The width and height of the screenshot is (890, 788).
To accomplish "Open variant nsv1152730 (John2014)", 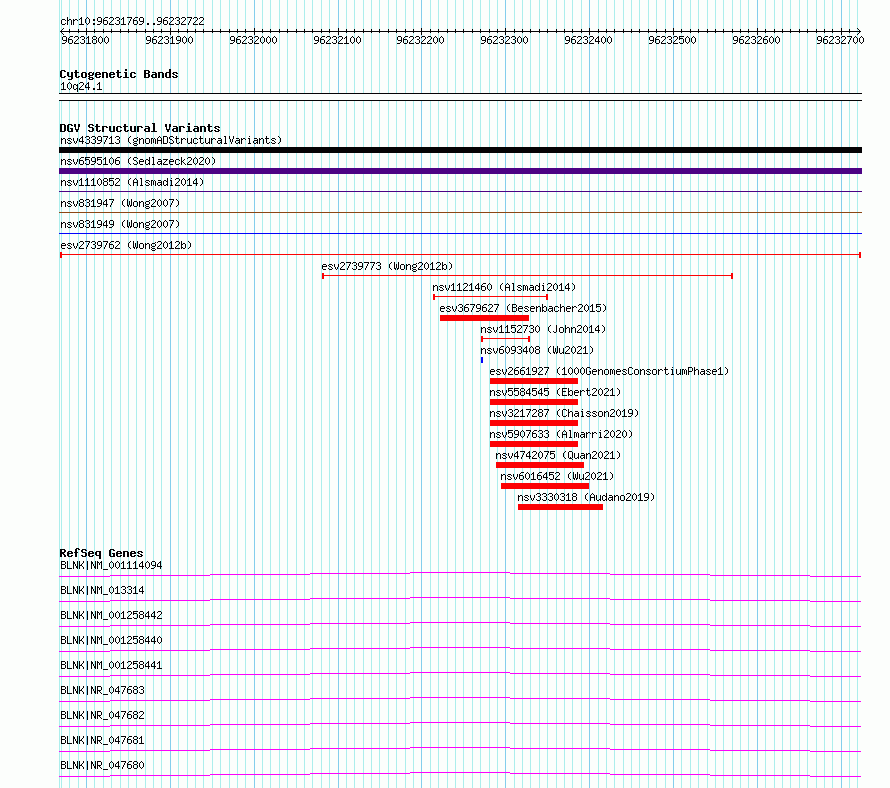I will pos(543,329).
